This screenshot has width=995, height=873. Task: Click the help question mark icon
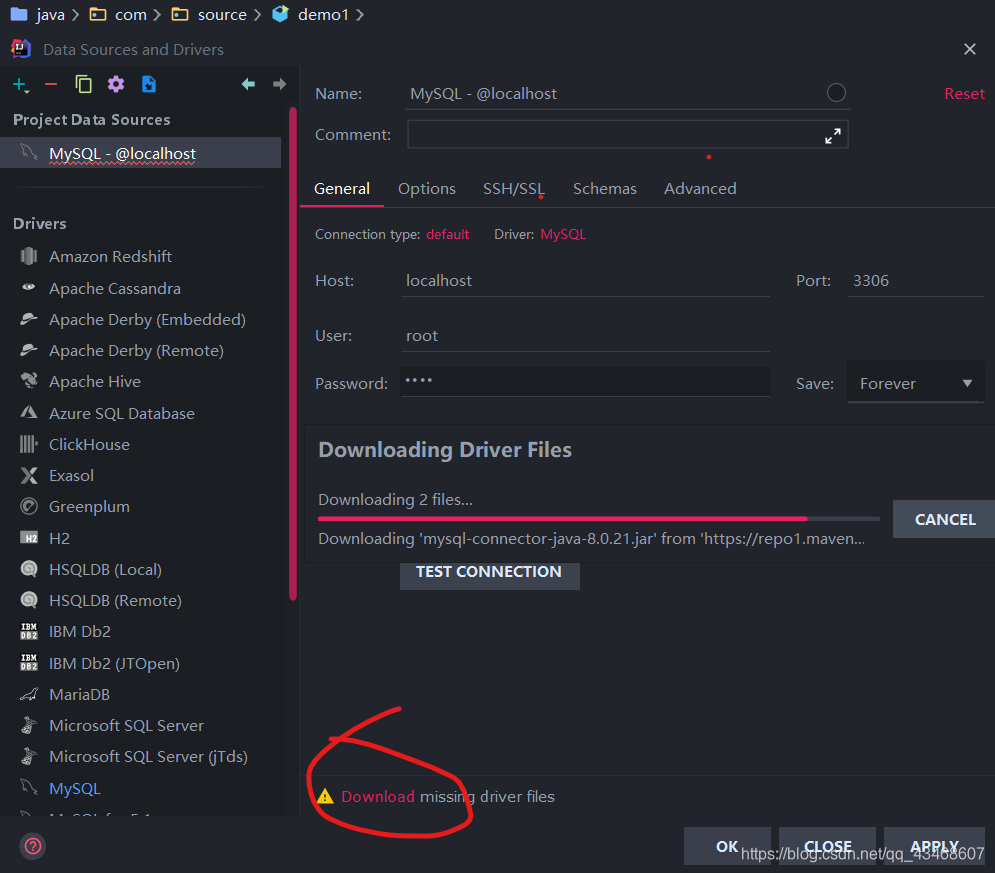click(x=32, y=846)
